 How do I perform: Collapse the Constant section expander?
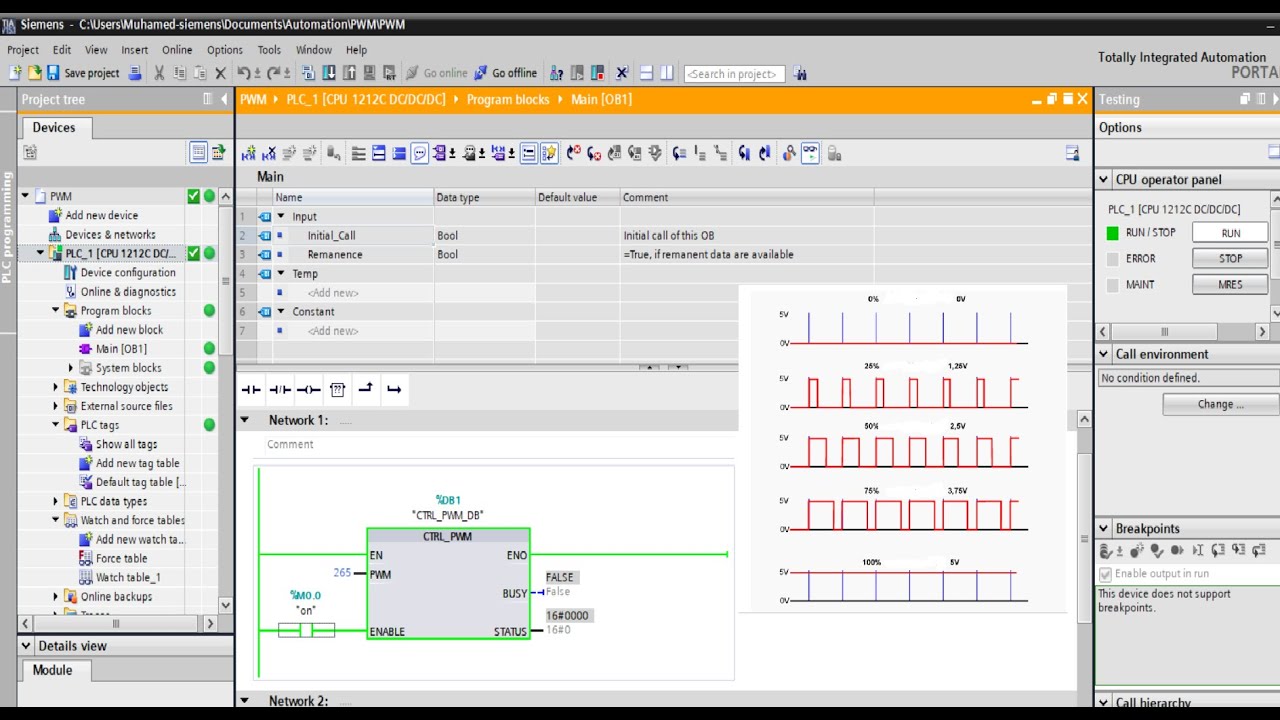281,311
